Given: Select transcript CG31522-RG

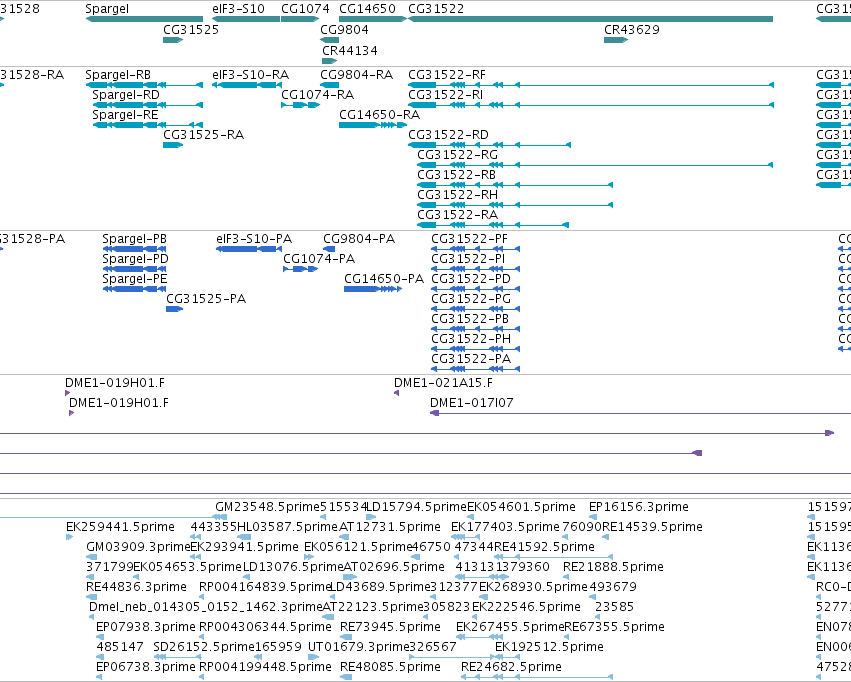Looking at the screenshot, I should click(457, 155).
